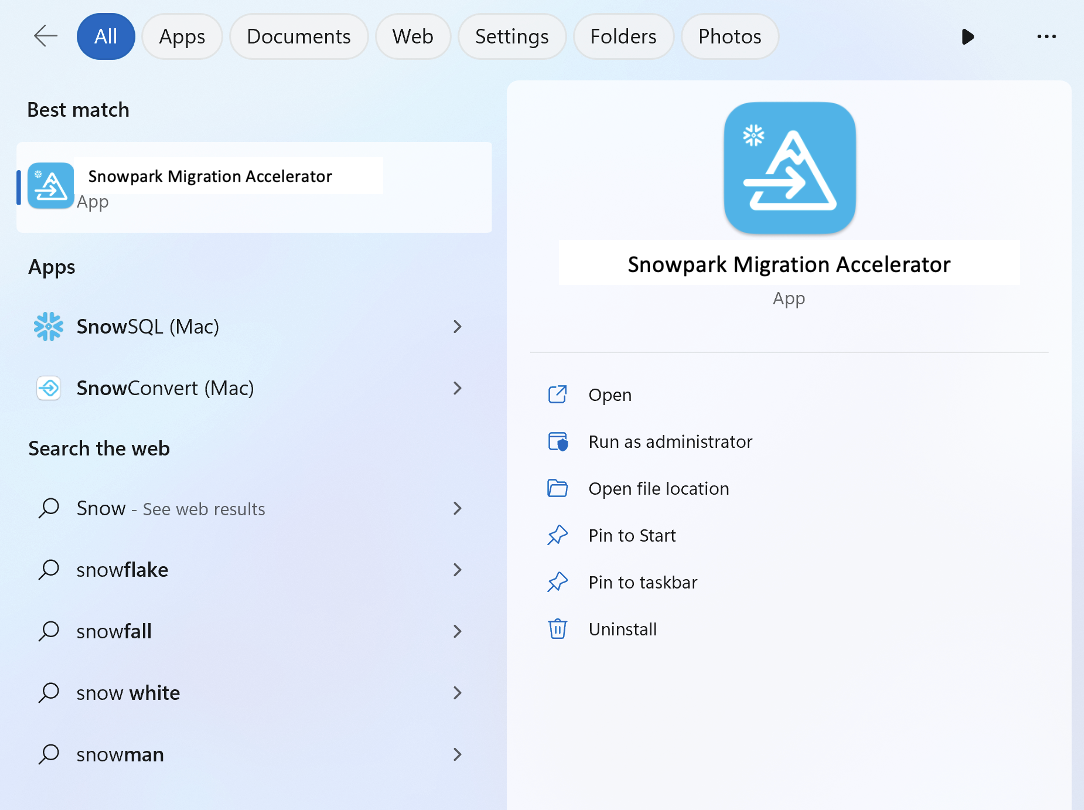Image resolution: width=1084 pixels, height=810 pixels.
Task: Open the ellipsis options menu
Action: [1046, 36]
